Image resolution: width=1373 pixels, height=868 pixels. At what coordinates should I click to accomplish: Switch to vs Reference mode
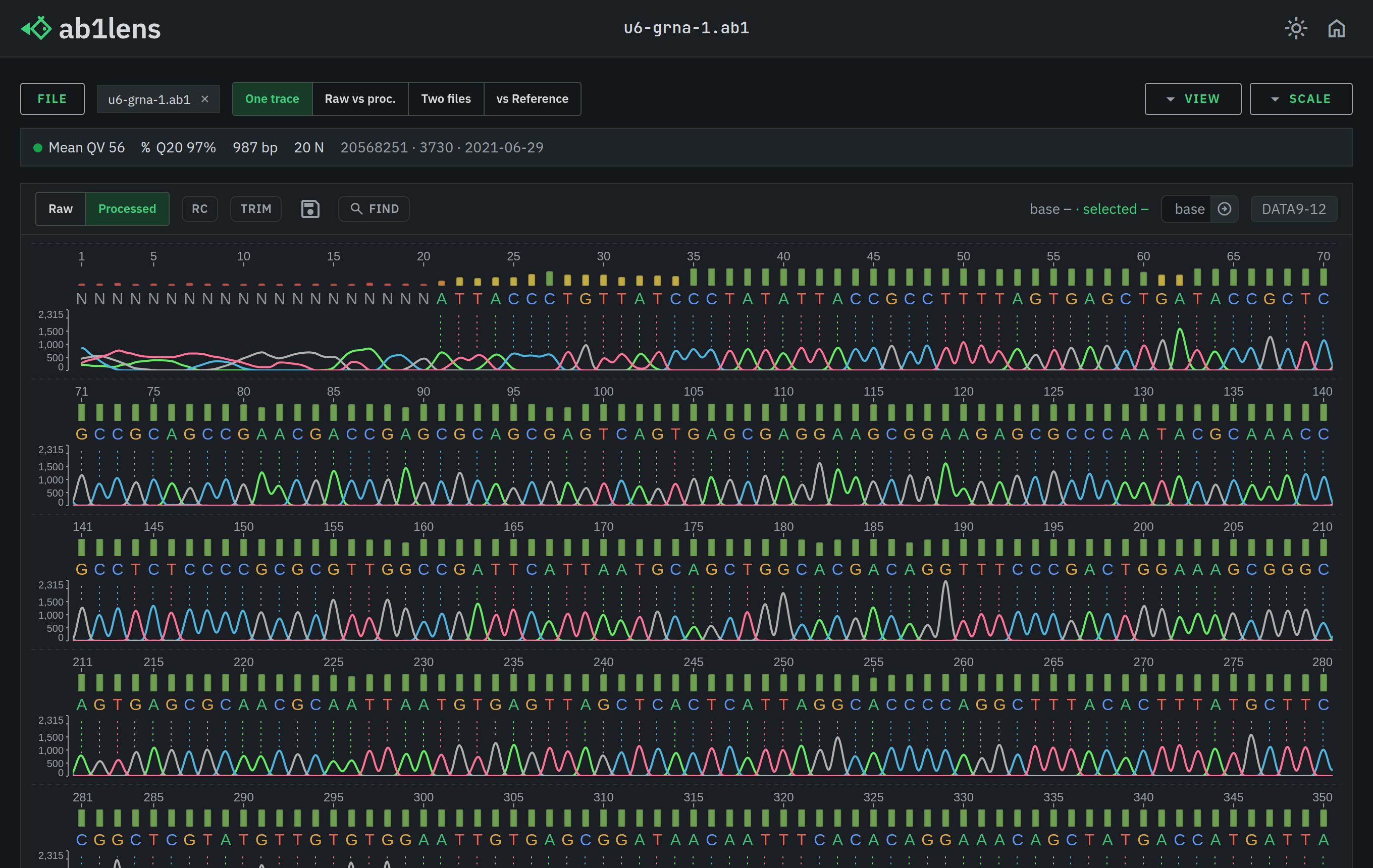pos(532,99)
